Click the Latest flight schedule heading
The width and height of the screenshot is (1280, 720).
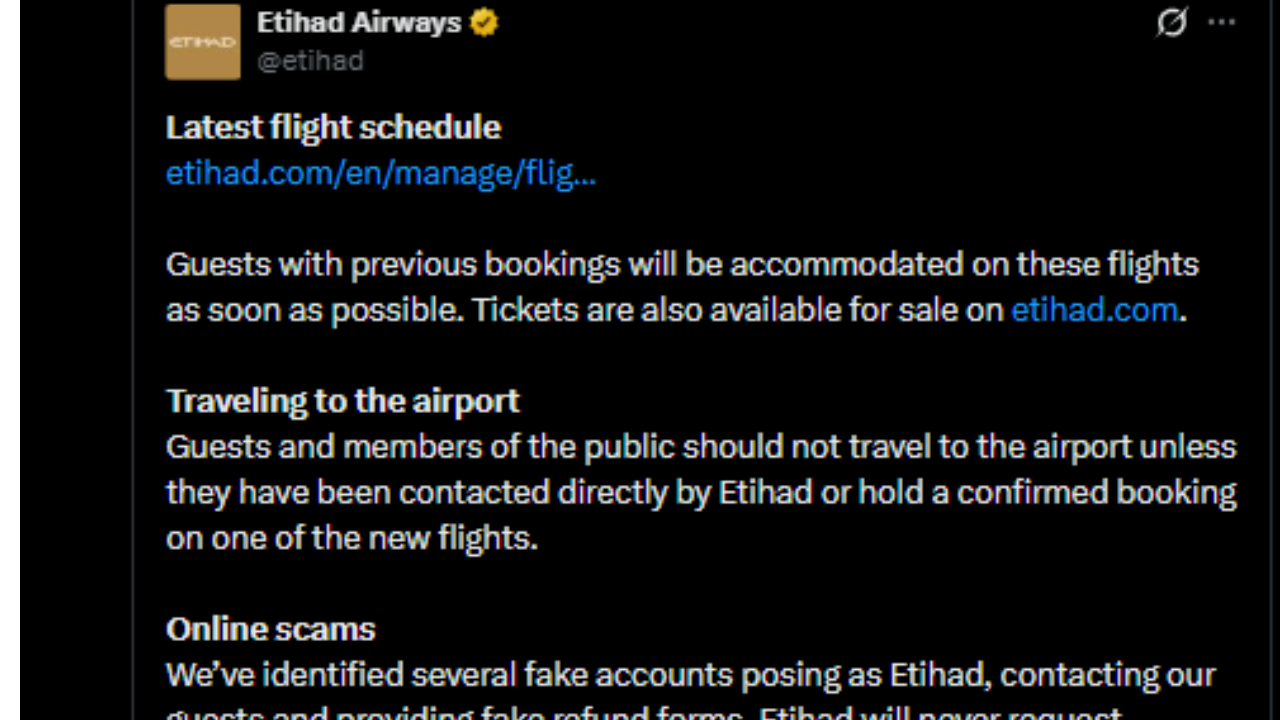click(333, 127)
